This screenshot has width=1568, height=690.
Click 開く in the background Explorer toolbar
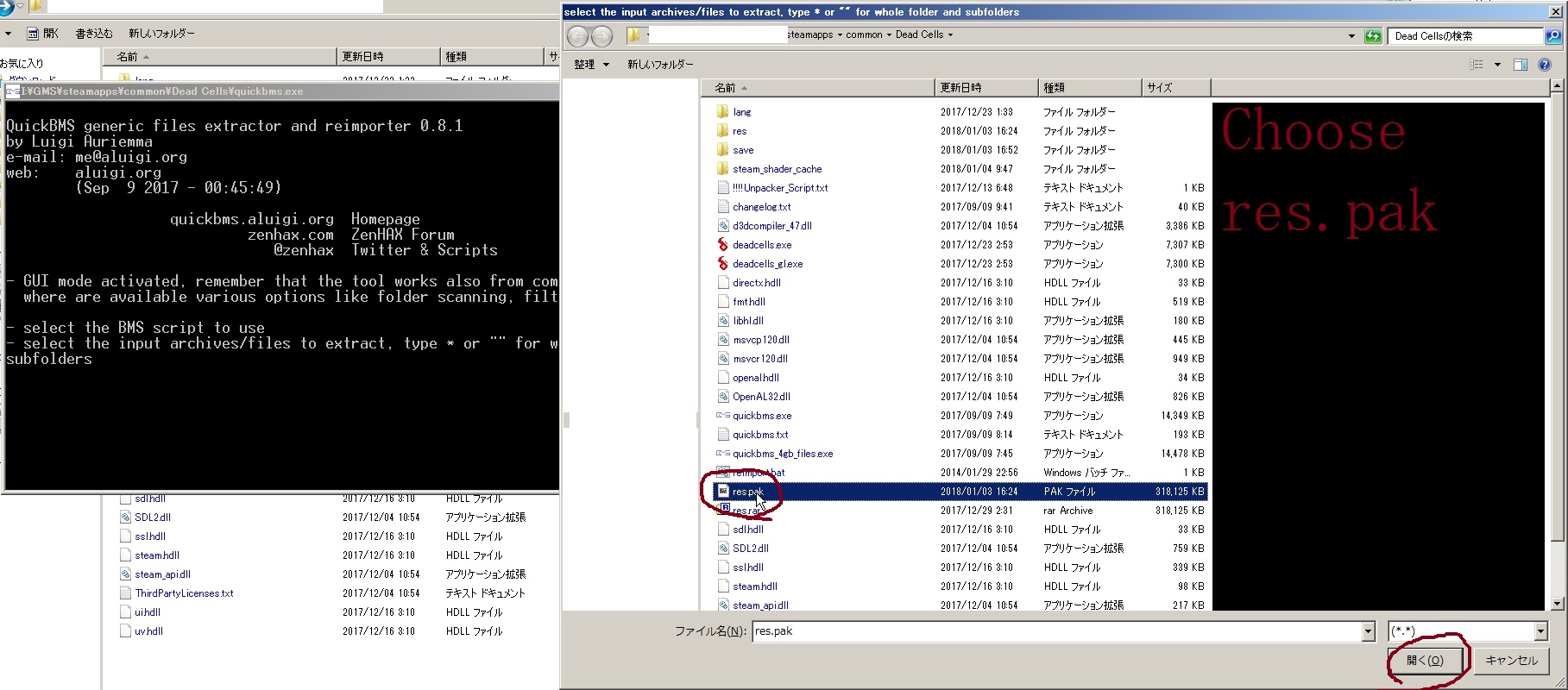[x=43, y=34]
